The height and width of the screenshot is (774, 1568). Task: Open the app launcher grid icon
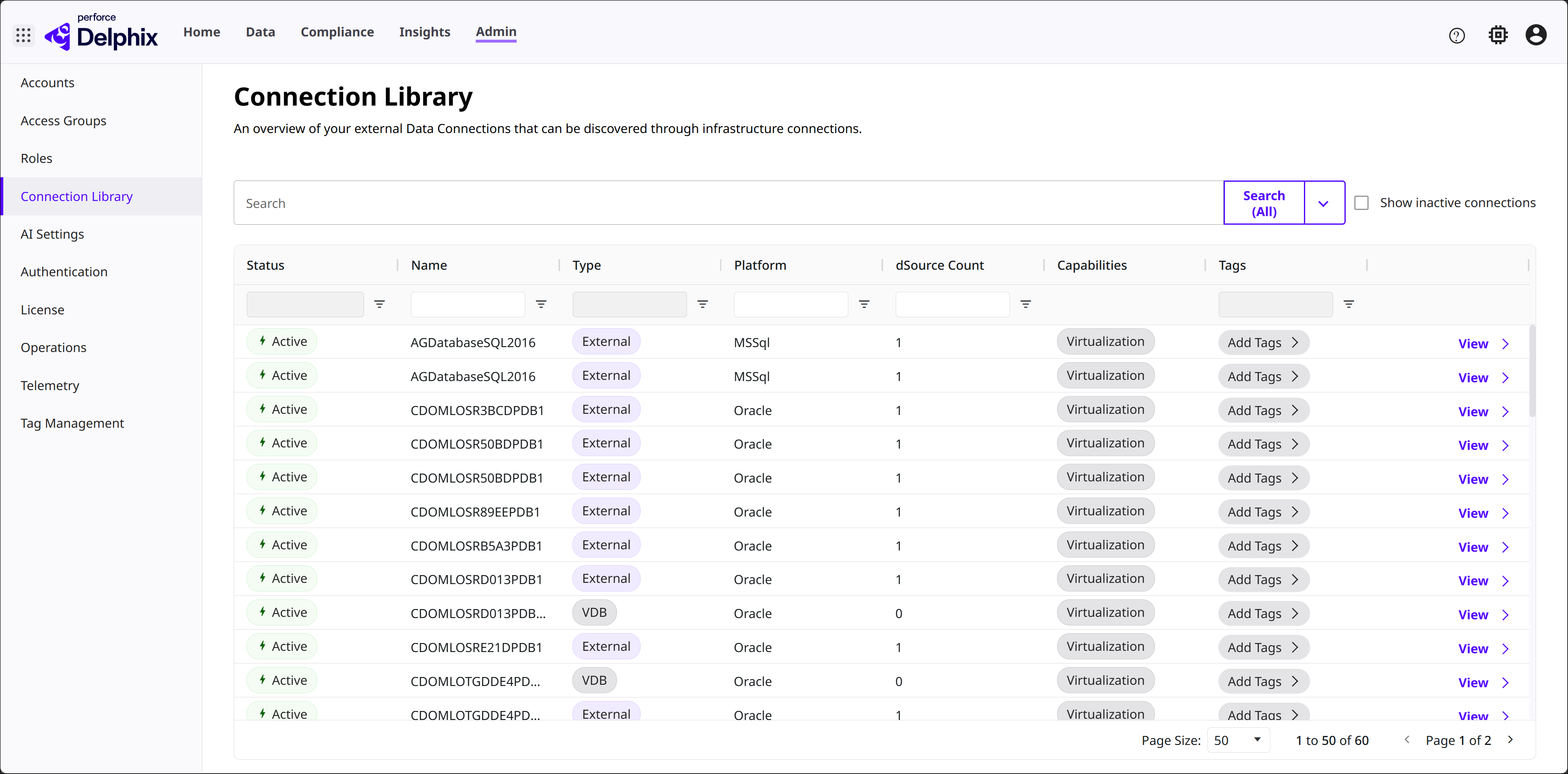23,35
